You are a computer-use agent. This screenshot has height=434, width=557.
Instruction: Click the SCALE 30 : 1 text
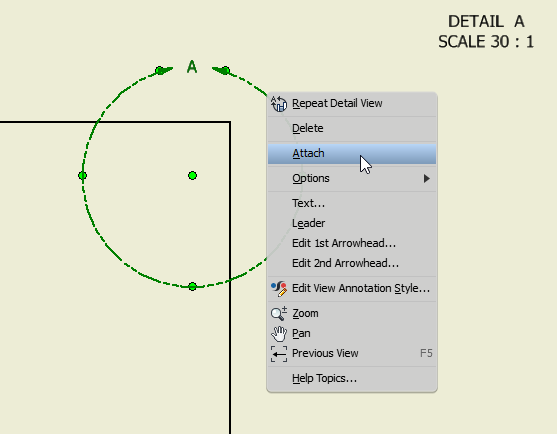486,42
